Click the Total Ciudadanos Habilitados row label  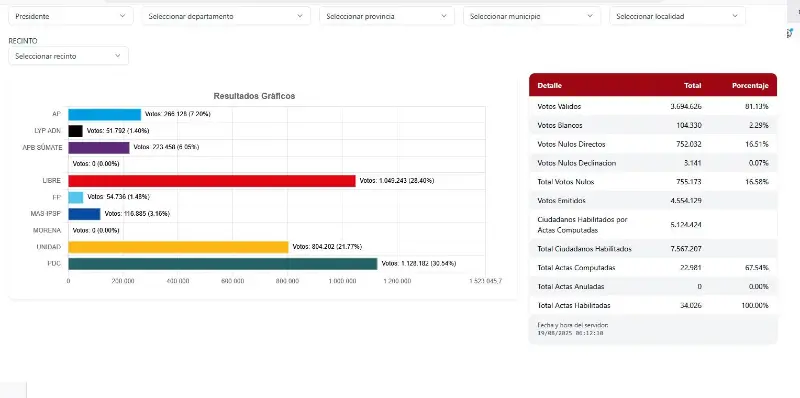click(584, 249)
